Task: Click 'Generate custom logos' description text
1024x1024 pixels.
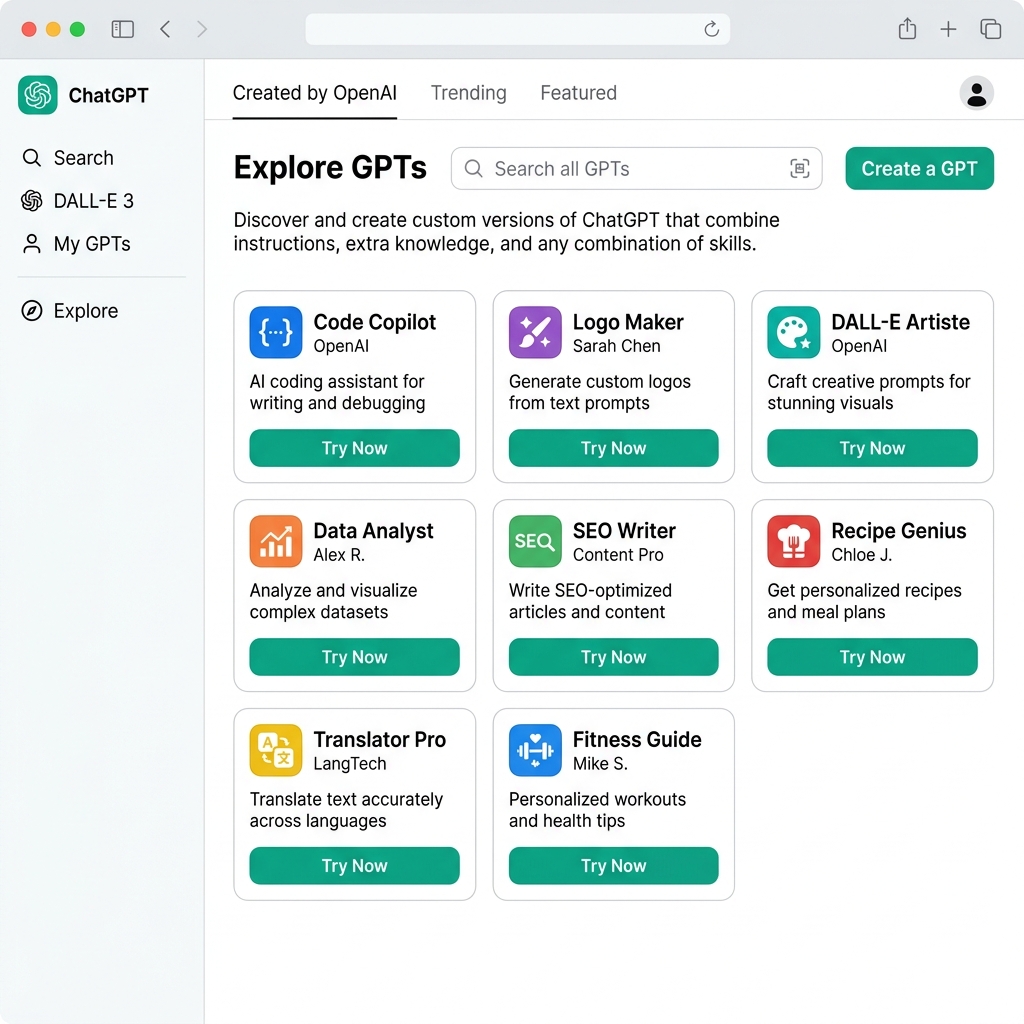Action: tap(600, 392)
